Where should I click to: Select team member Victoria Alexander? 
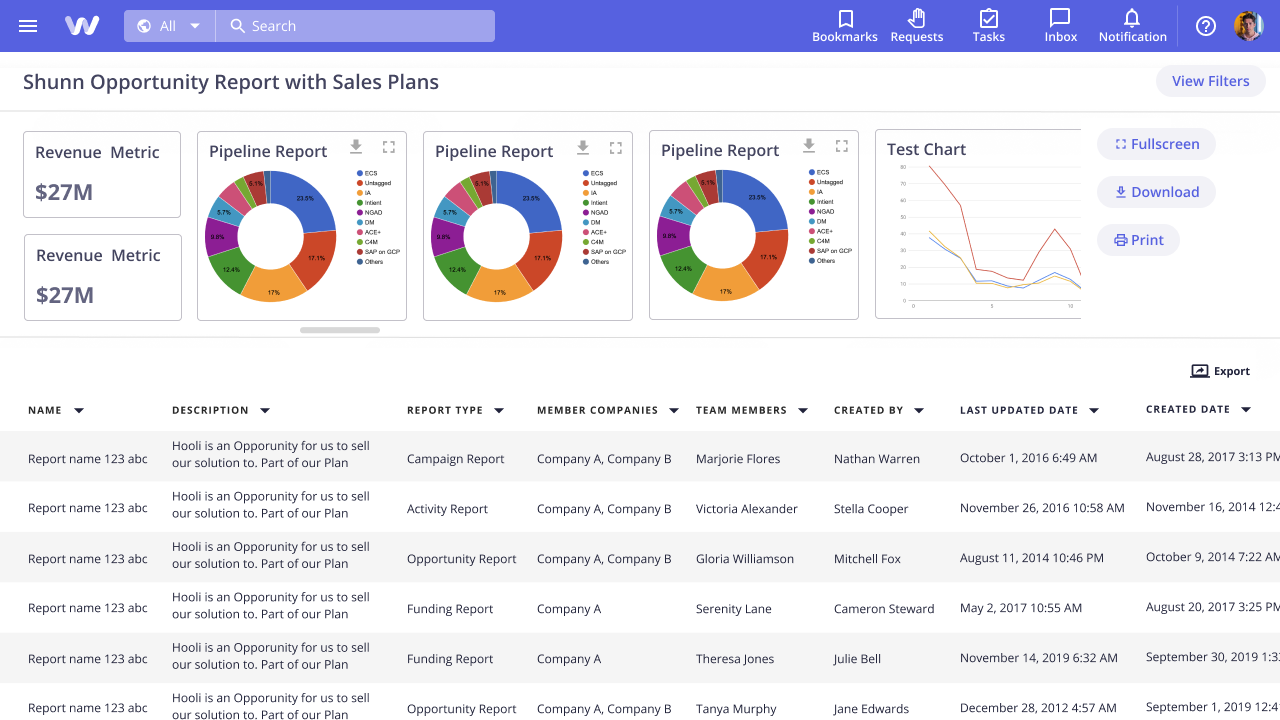pyautogui.click(x=747, y=509)
